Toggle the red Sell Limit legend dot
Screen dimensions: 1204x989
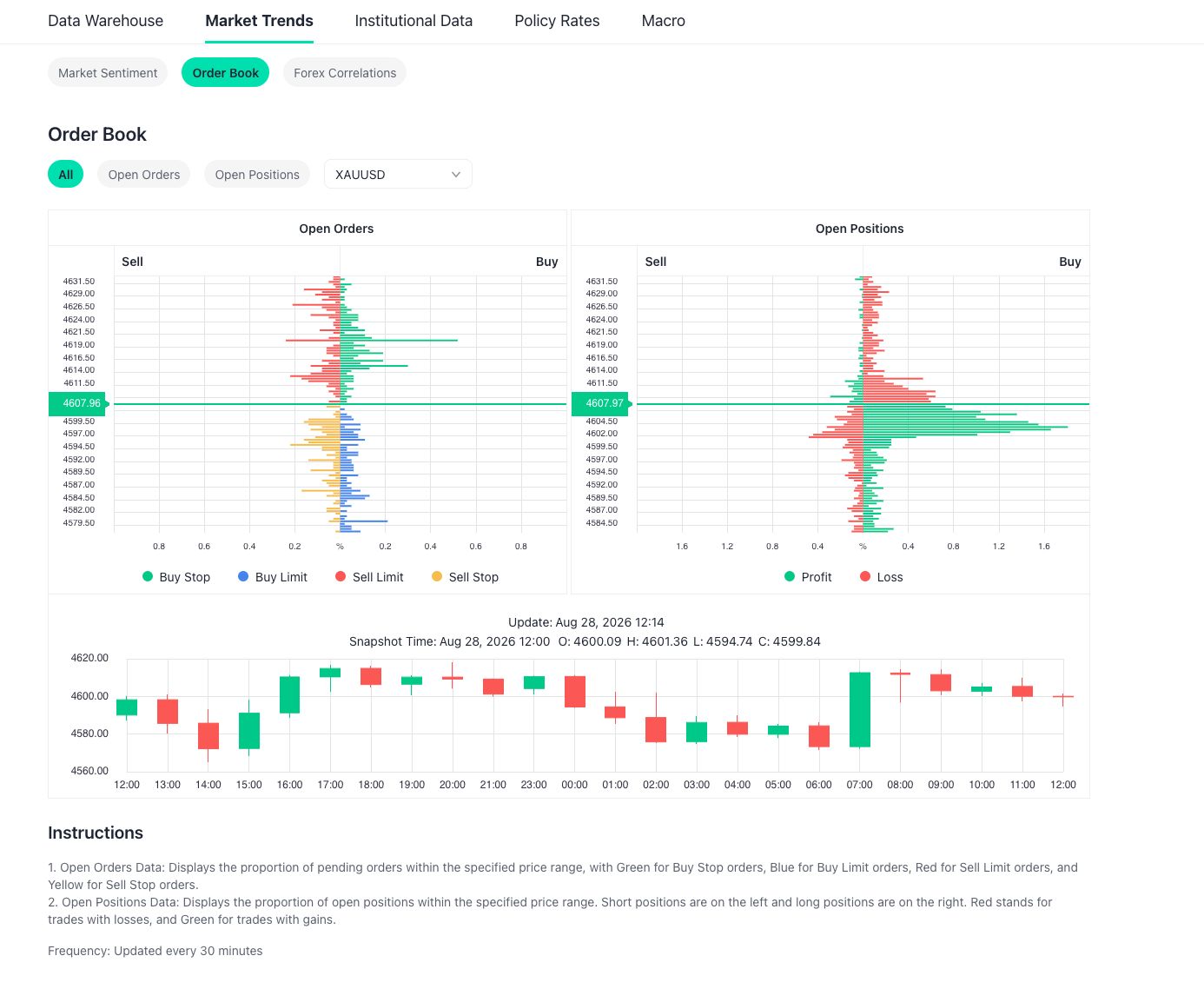(341, 576)
